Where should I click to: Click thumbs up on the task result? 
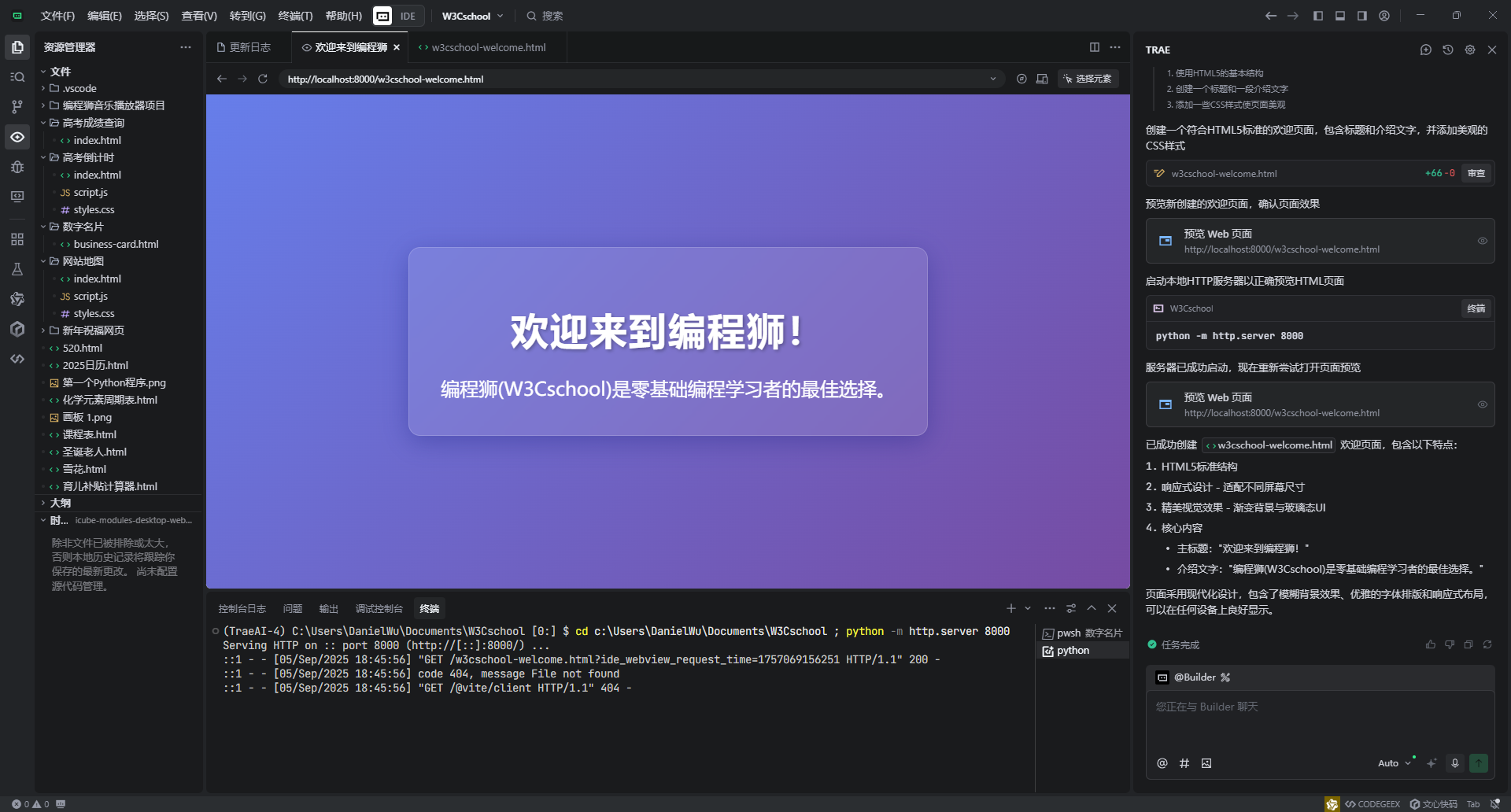pos(1431,644)
